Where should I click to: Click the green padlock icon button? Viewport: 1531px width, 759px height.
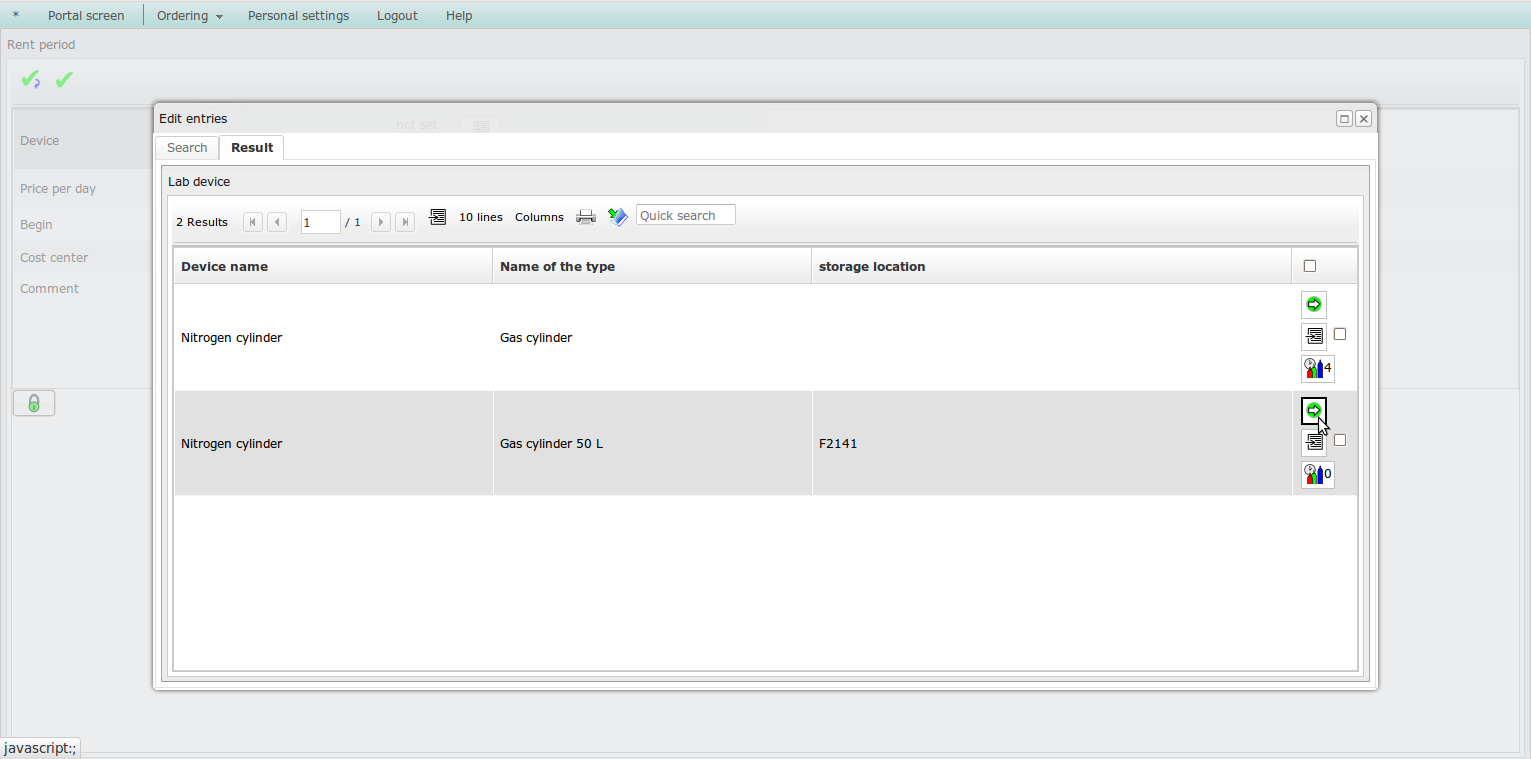[x=34, y=404]
